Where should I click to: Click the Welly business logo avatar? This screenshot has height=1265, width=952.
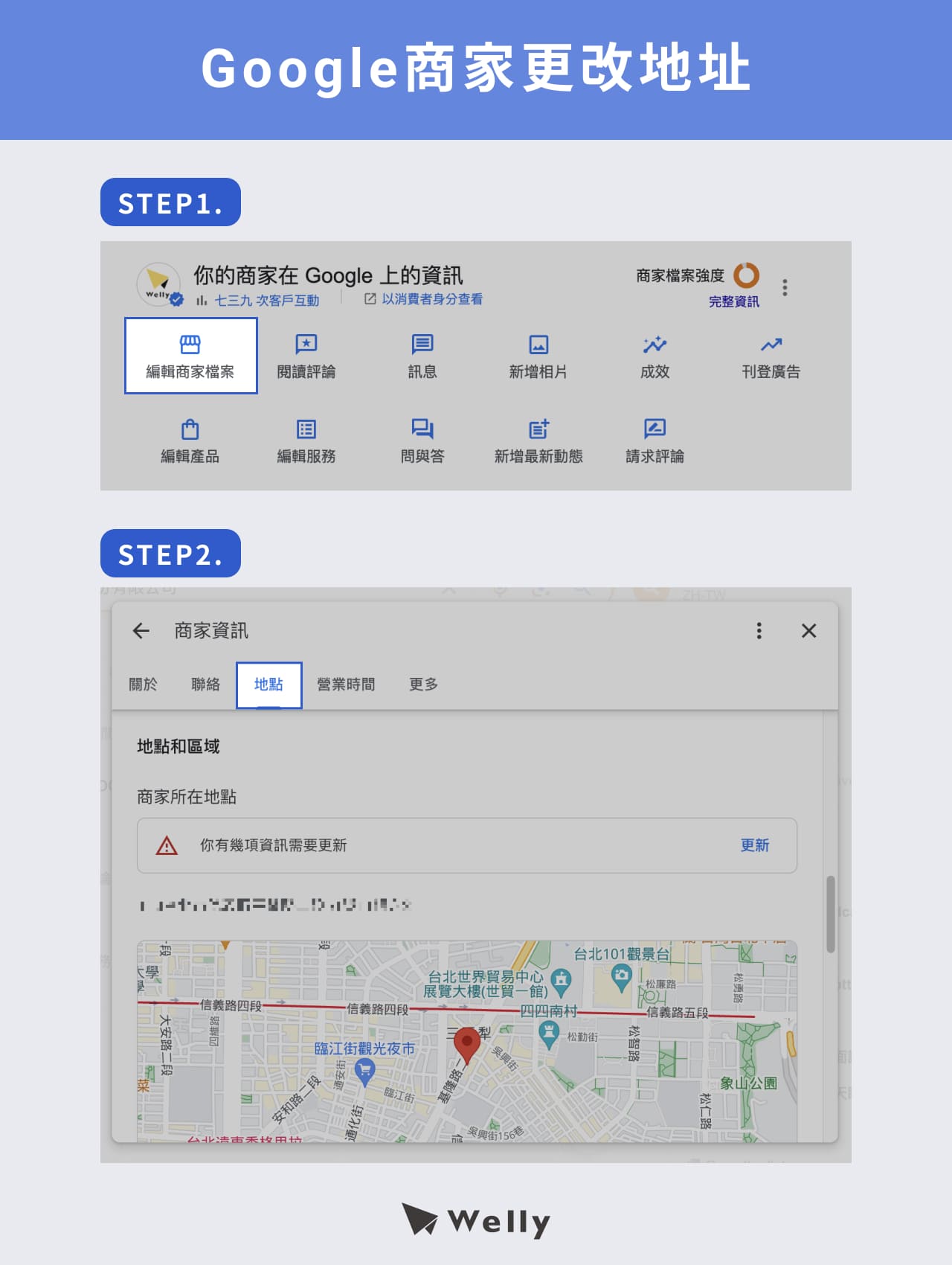pos(158,284)
